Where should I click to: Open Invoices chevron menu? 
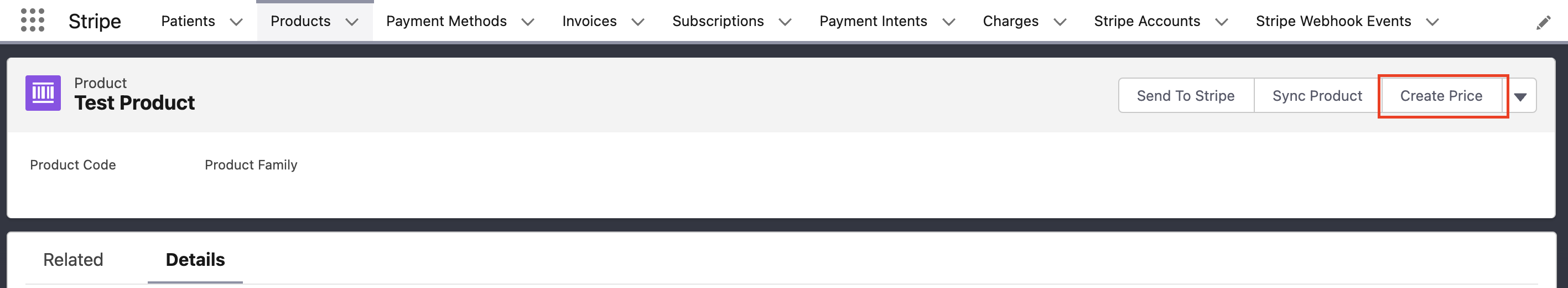pos(637,23)
